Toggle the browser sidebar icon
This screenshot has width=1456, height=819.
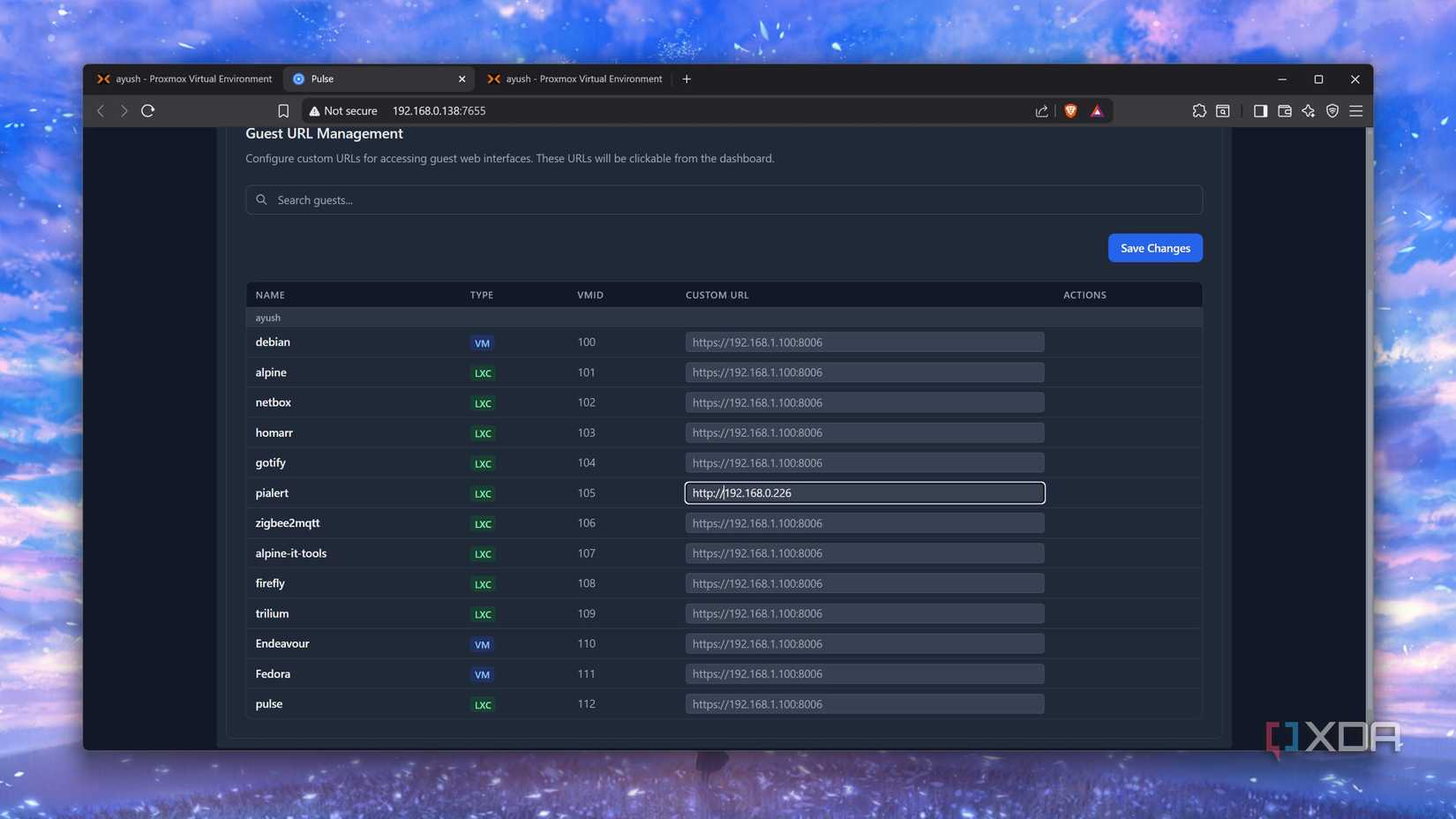coord(1260,111)
